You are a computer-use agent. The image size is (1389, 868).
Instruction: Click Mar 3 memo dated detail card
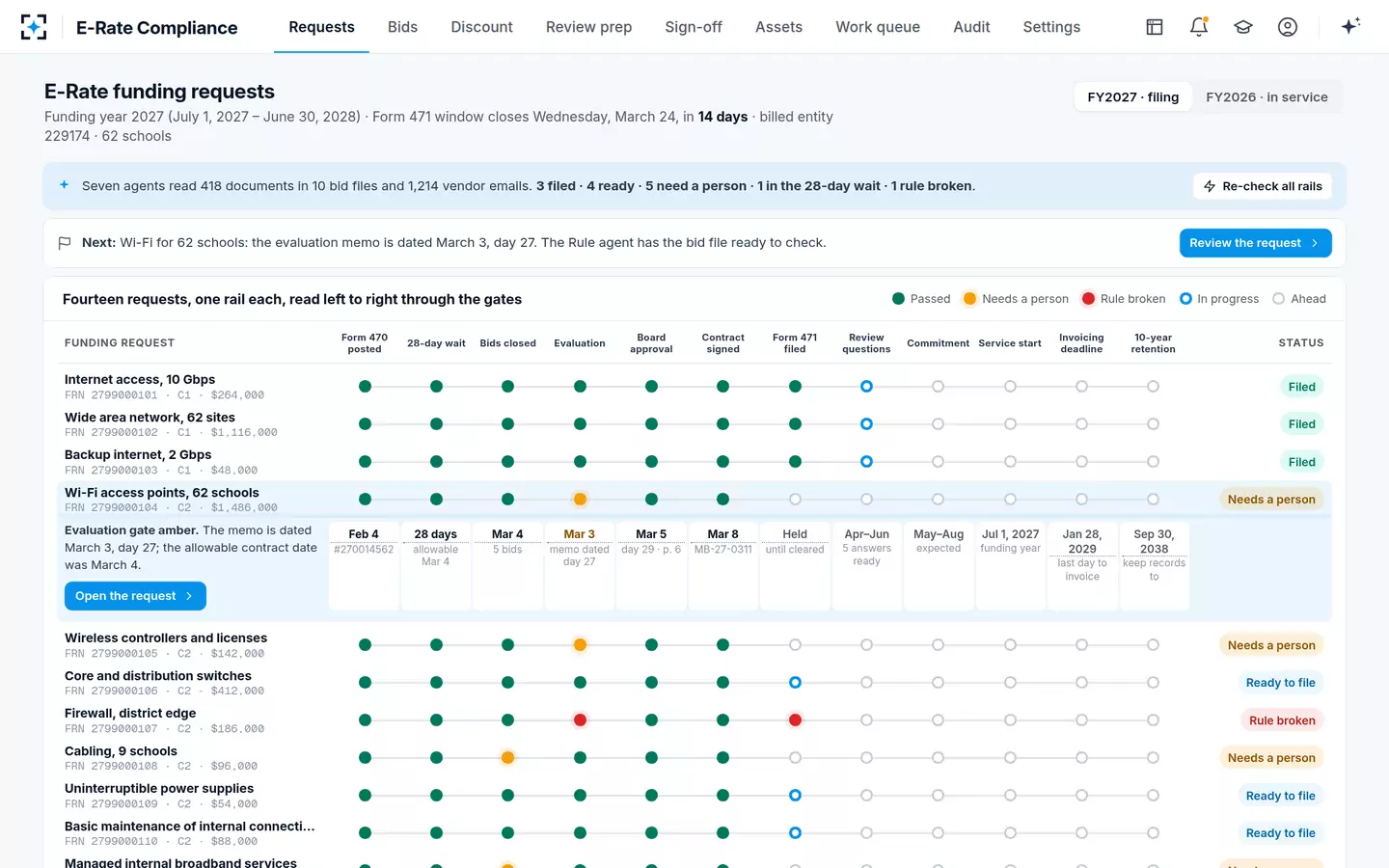point(580,566)
